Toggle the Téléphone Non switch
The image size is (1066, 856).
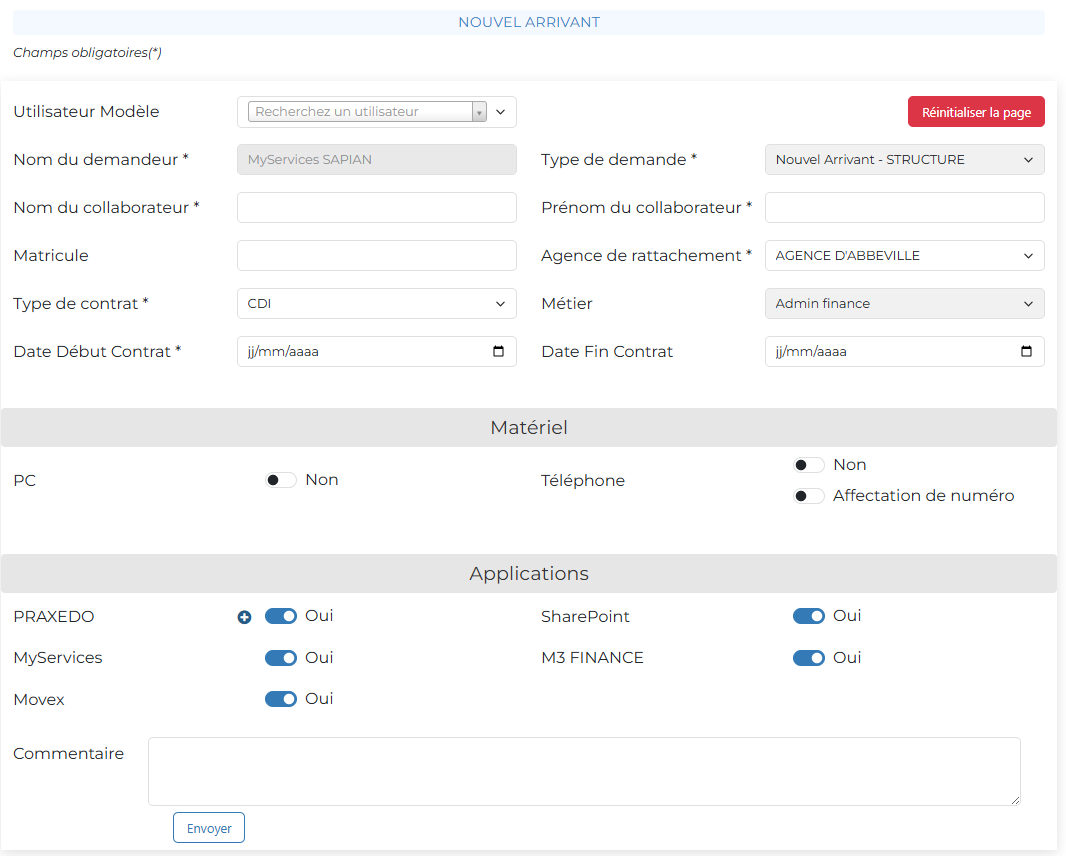click(x=809, y=465)
